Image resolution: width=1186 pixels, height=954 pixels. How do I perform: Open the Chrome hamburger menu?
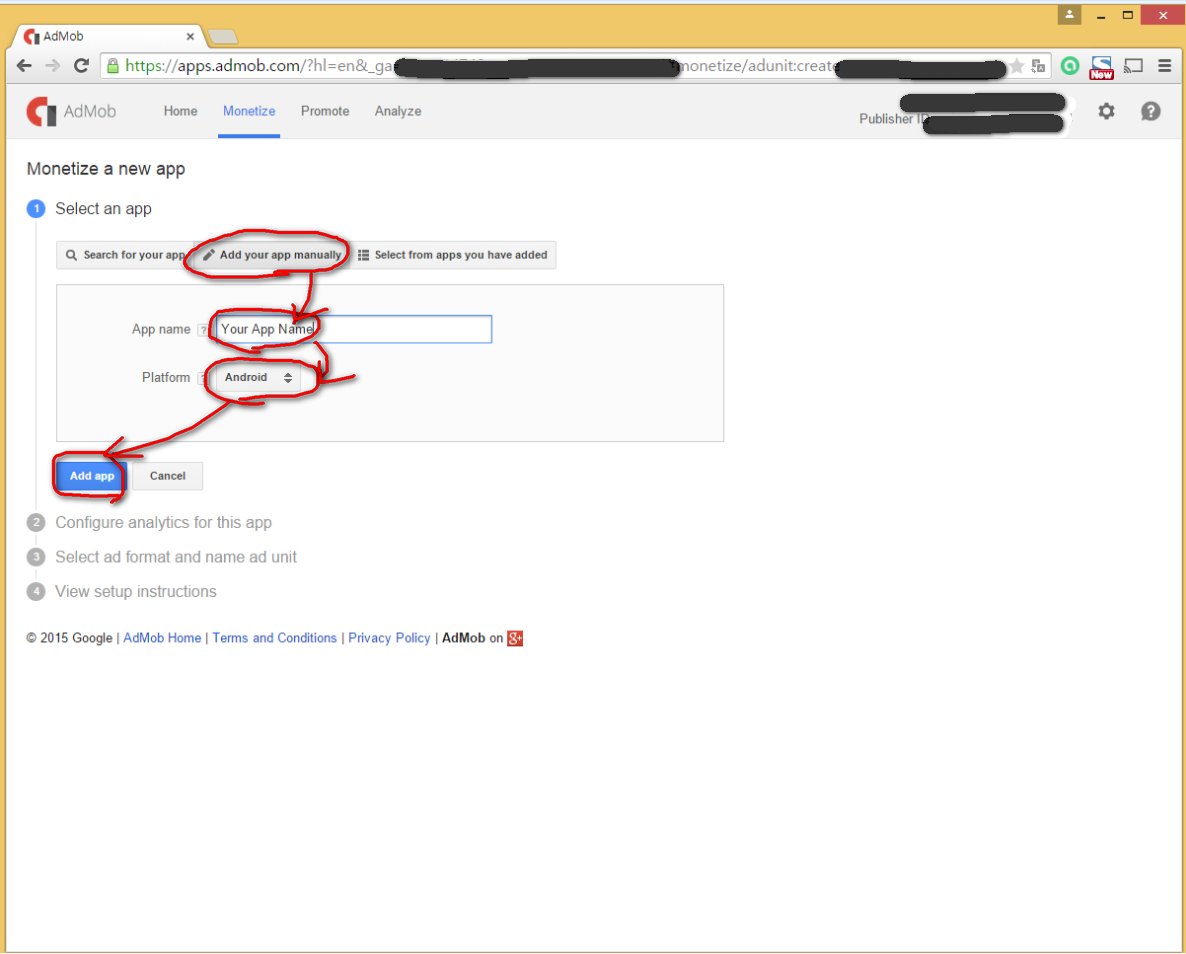point(1165,66)
